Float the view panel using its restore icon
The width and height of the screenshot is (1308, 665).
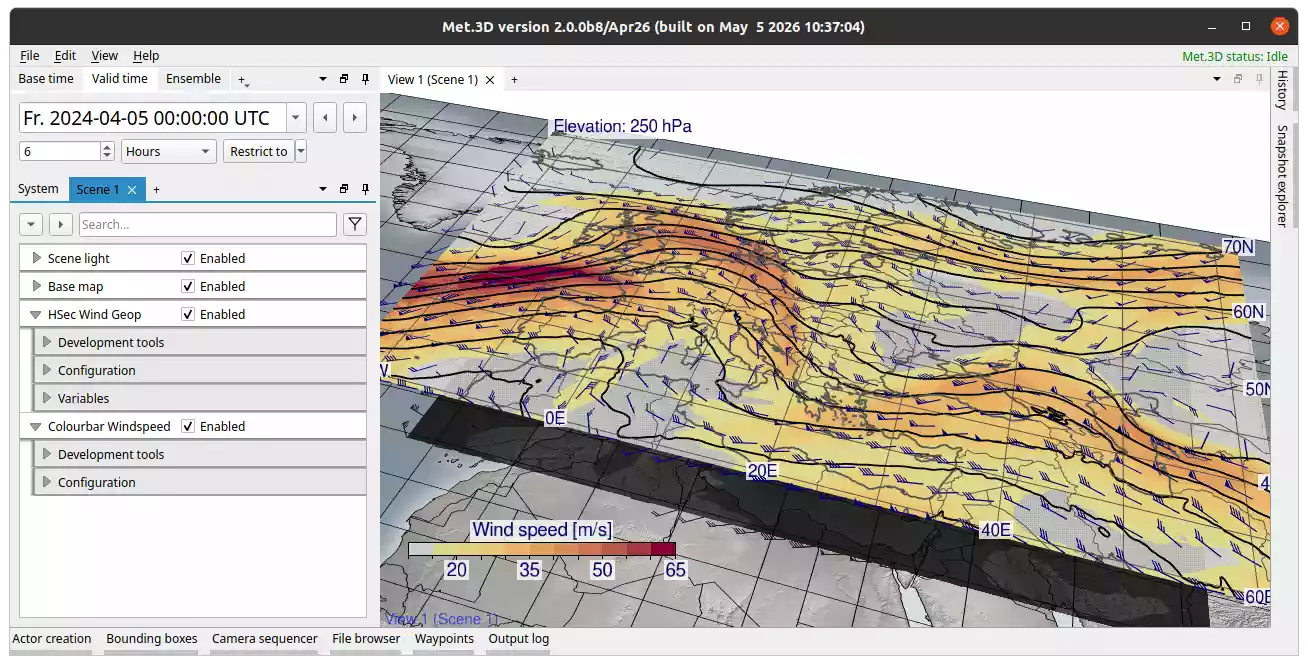pos(1238,79)
